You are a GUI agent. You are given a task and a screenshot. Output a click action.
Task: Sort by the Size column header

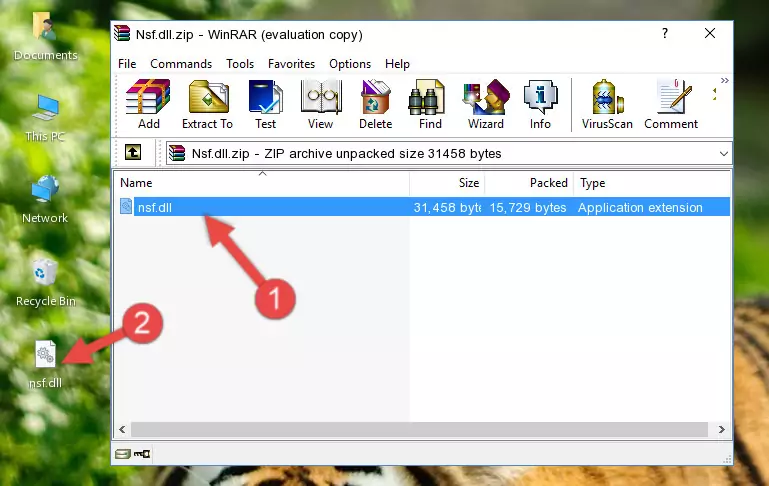coord(447,183)
